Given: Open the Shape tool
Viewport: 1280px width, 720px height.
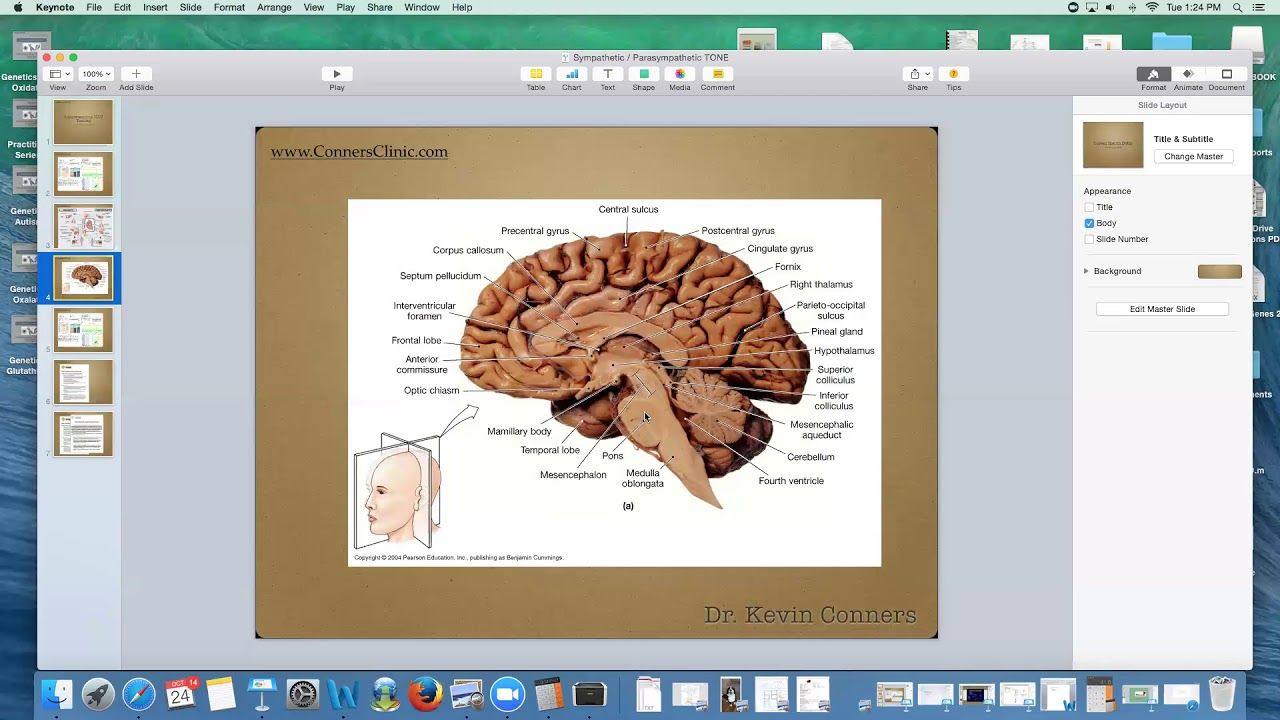Looking at the screenshot, I should click(644, 74).
